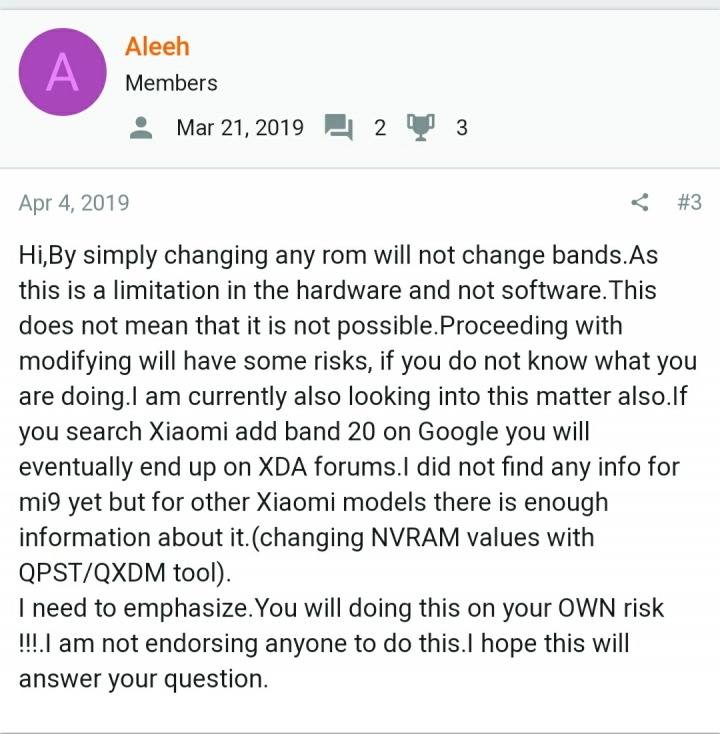Click the closing line "answer your question."
Screen dimensions: 720x734
coord(143,678)
